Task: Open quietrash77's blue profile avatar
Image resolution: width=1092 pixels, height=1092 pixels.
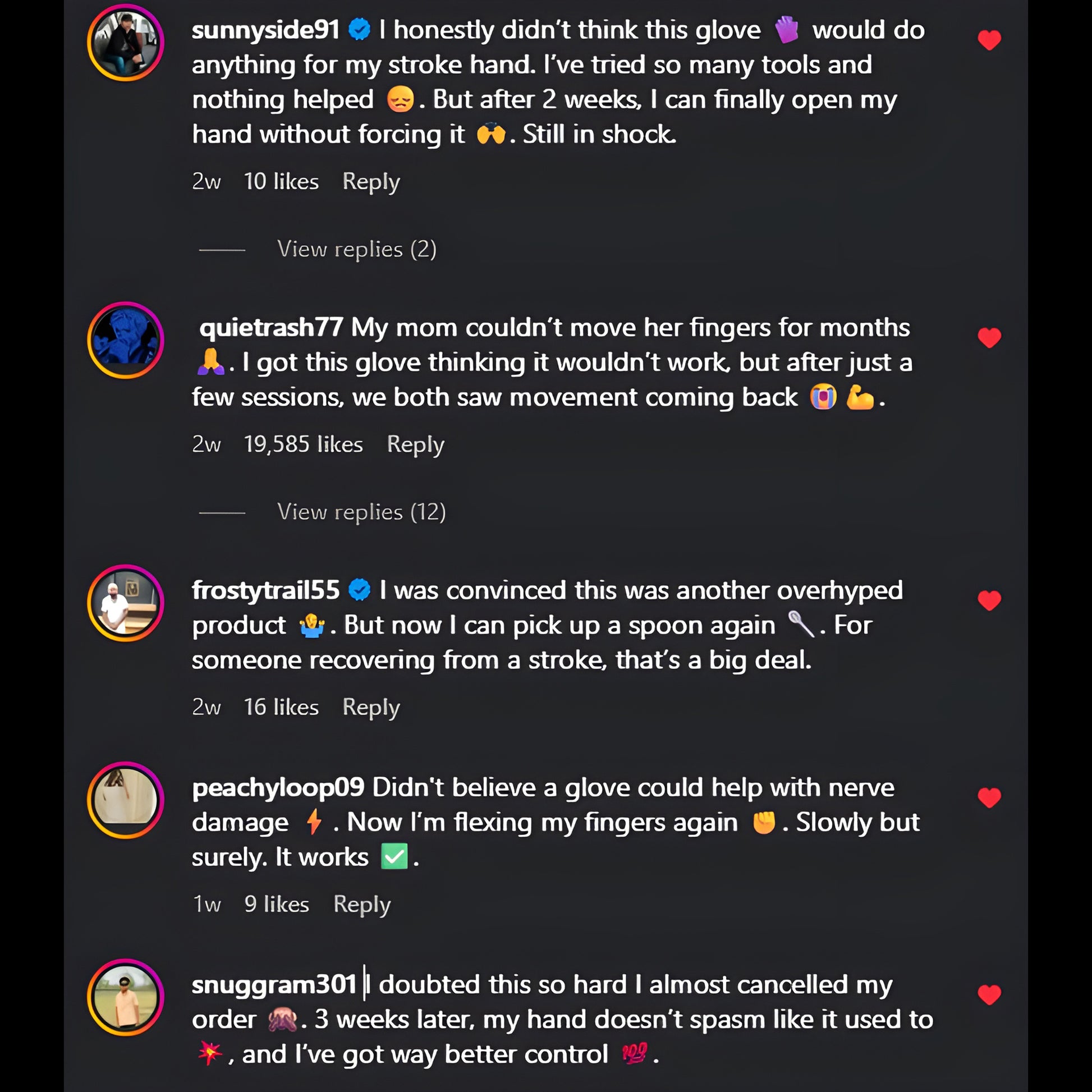Action: 126,340
